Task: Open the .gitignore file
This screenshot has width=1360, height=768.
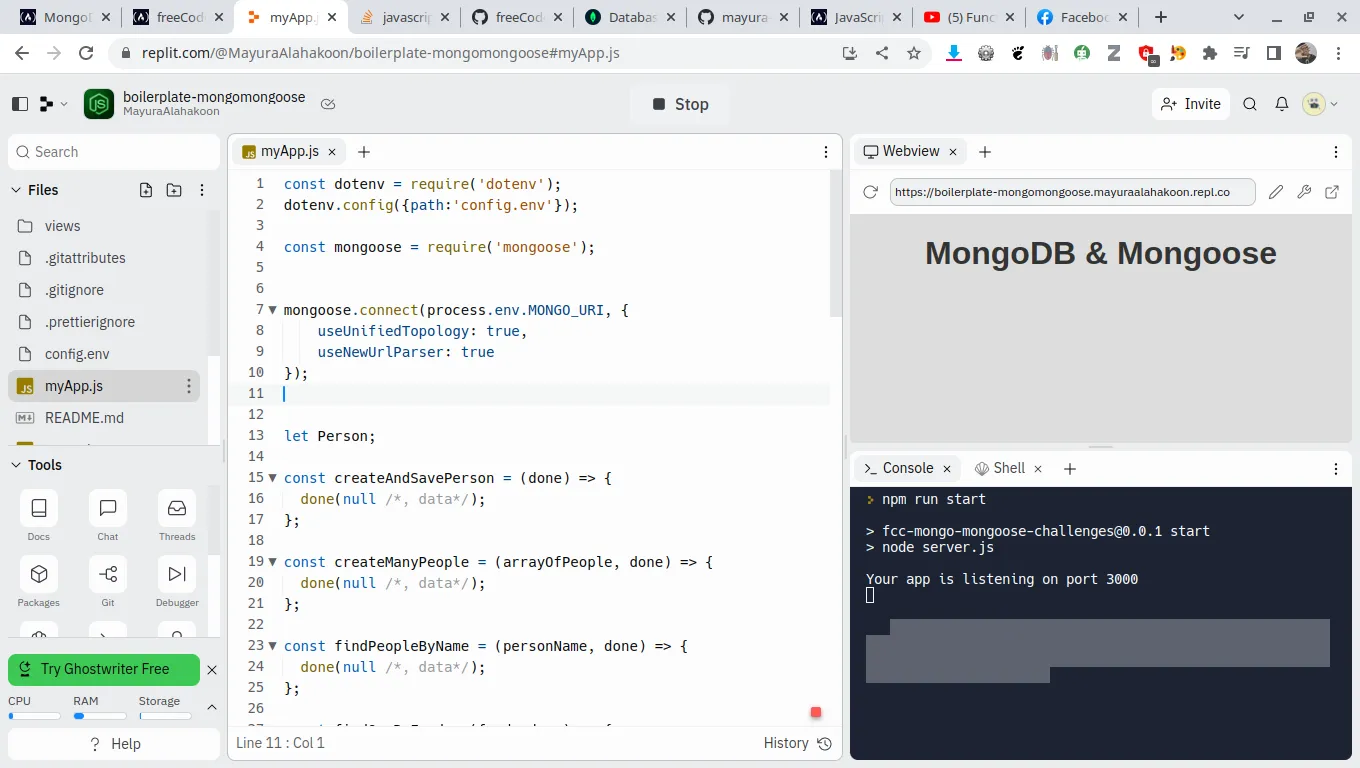Action: click(x=104, y=290)
